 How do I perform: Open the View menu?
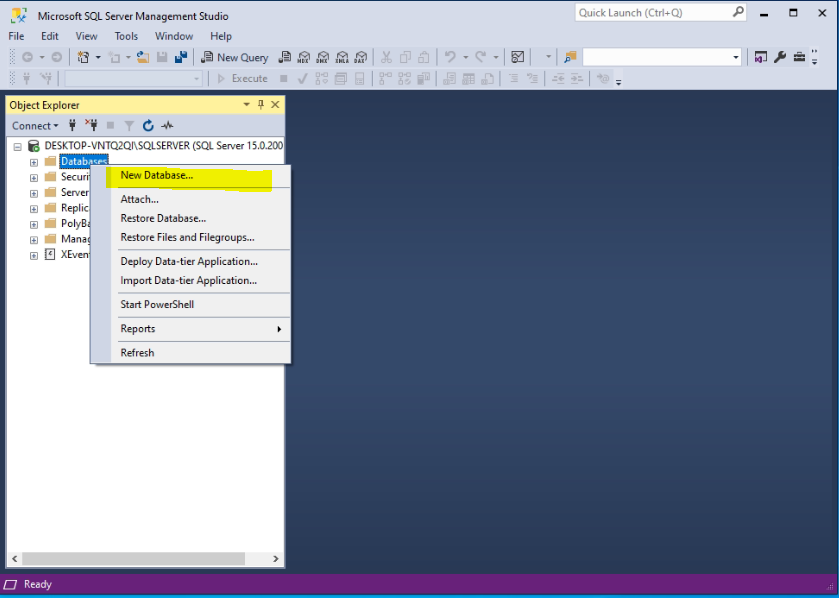[x=86, y=36]
